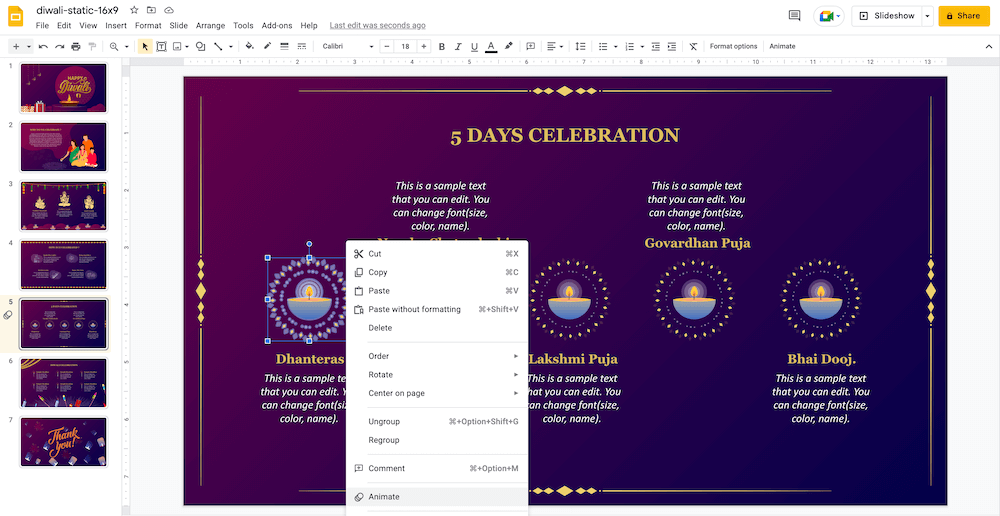Screen dimensions: 1000x516
Task: Move document to folder icon
Action: (151, 10)
